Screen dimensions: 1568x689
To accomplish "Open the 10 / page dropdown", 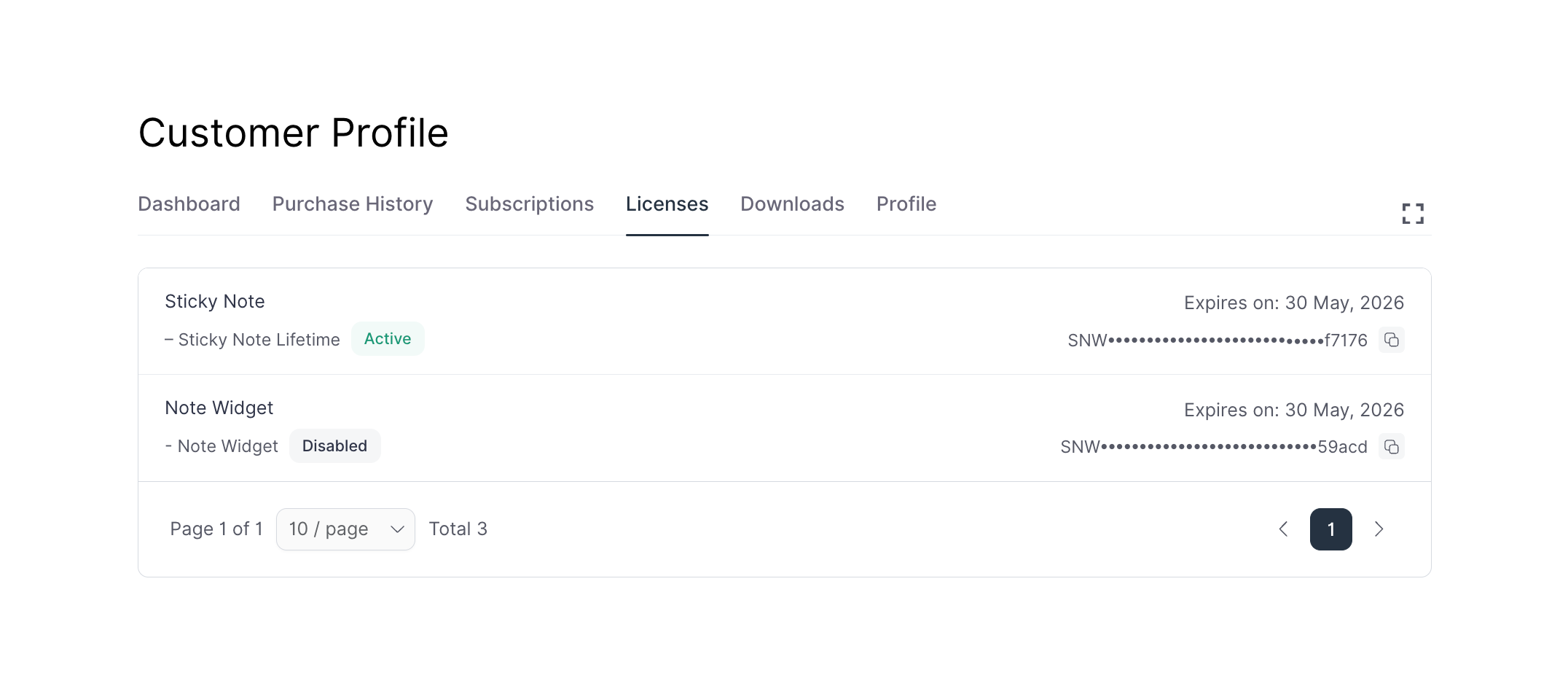I will pyautogui.click(x=345, y=529).
